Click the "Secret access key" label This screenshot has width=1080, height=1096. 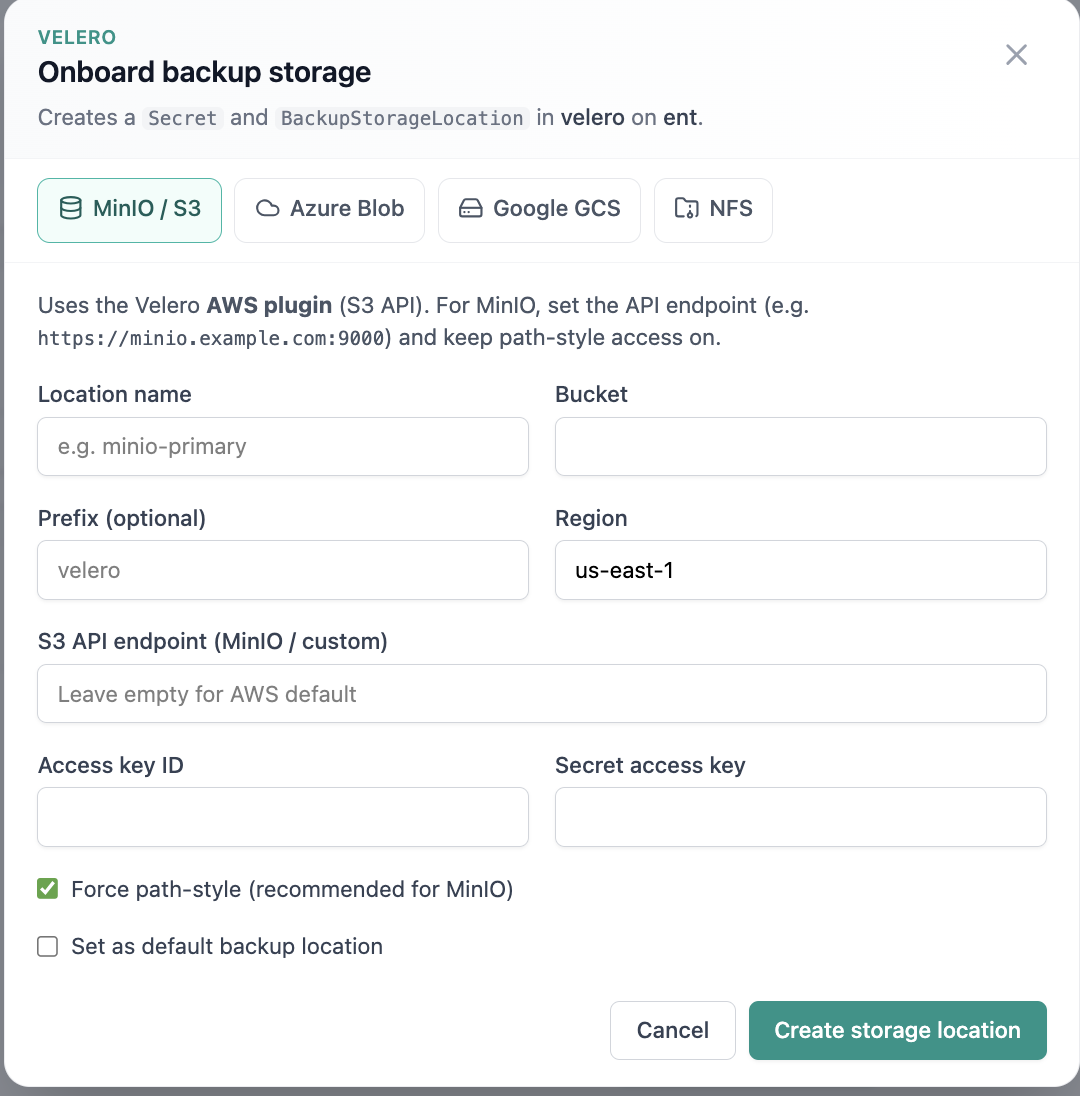point(650,765)
